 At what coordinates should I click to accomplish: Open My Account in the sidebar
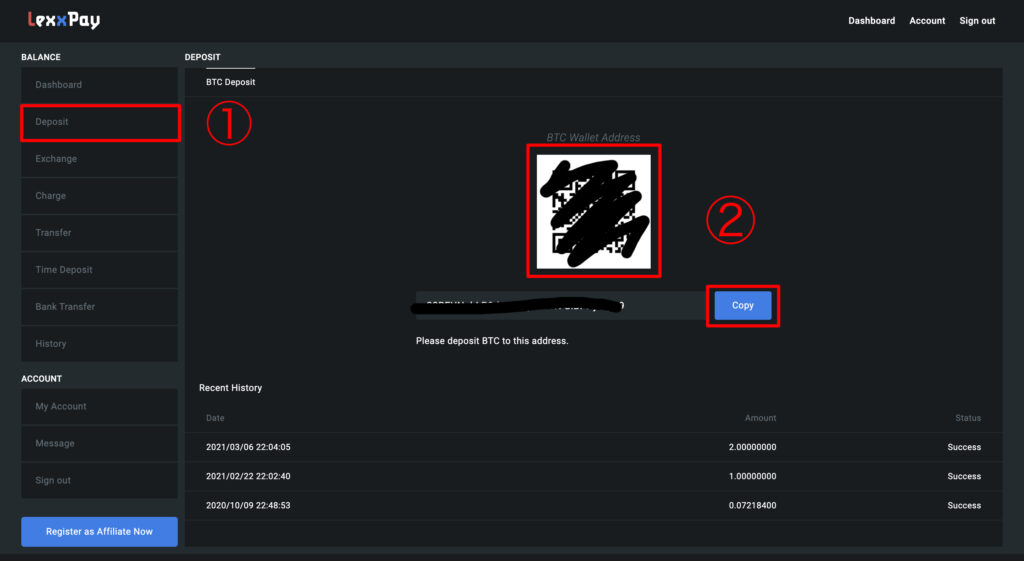pyautogui.click(x=99, y=406)
